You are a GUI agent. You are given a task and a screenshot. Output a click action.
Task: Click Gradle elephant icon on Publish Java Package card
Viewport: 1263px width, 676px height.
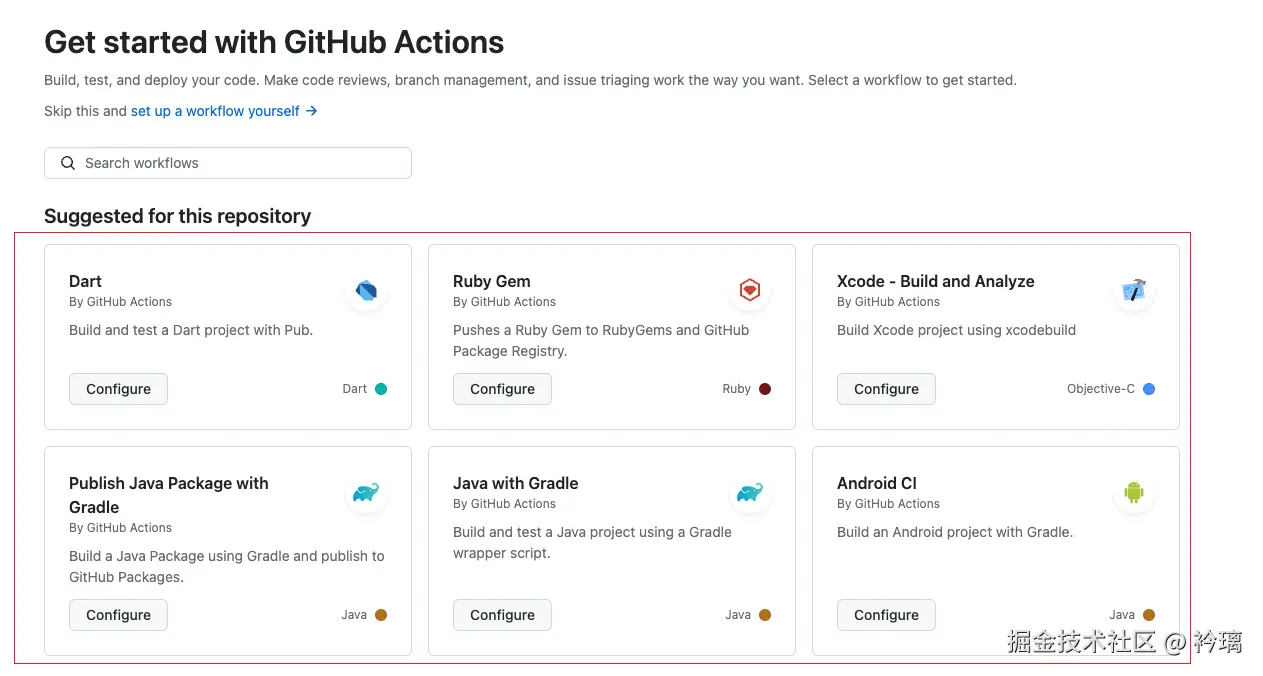click(x=366, y=493)
